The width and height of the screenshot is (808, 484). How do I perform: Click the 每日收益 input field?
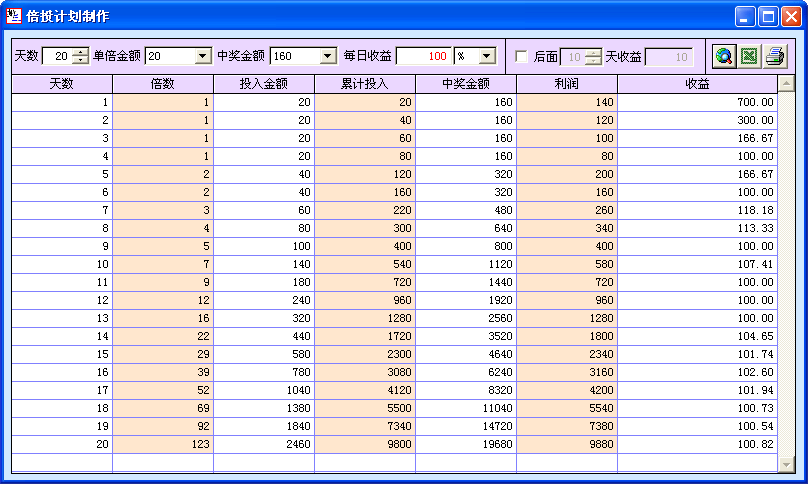pos(424,57)
